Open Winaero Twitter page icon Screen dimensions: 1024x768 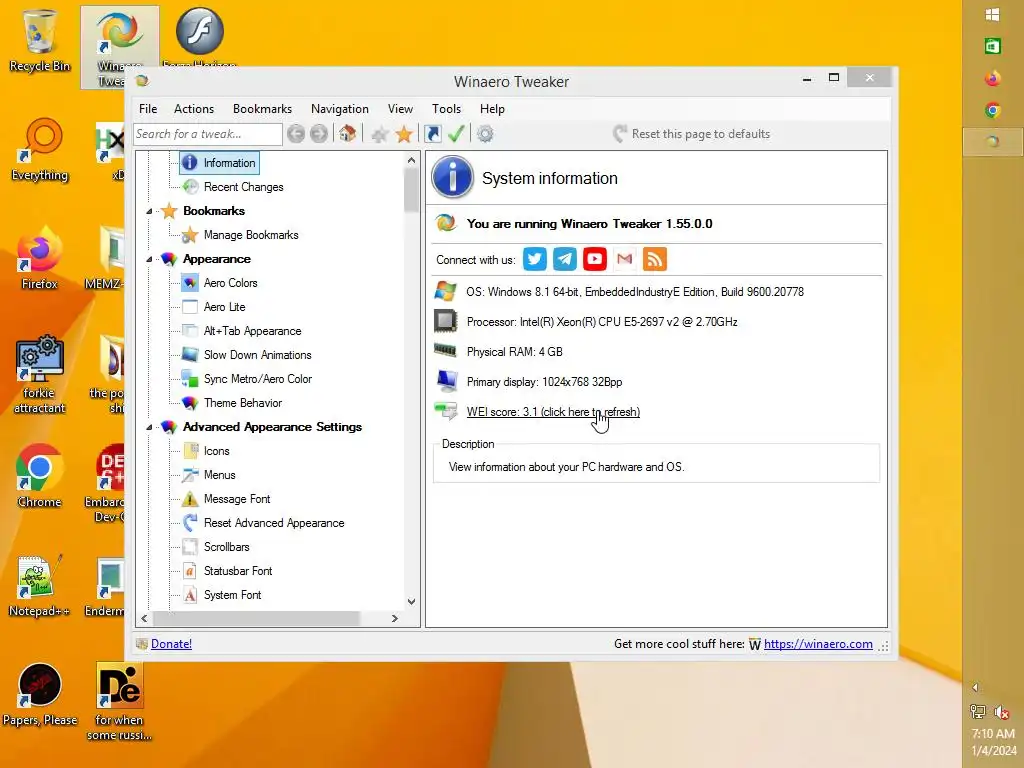[x=534, y=259]
